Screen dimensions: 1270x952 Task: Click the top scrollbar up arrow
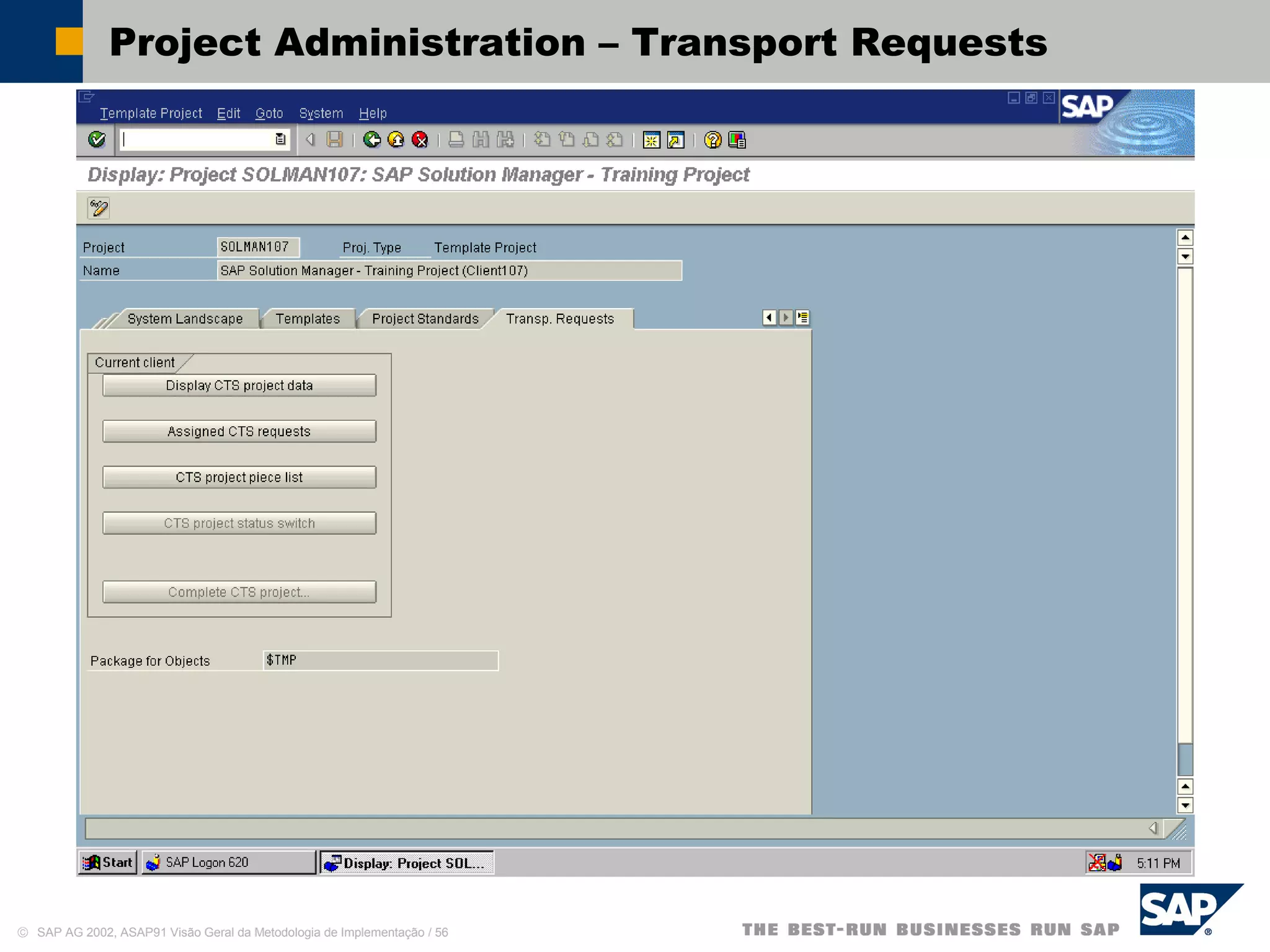tap(1185, 237)
